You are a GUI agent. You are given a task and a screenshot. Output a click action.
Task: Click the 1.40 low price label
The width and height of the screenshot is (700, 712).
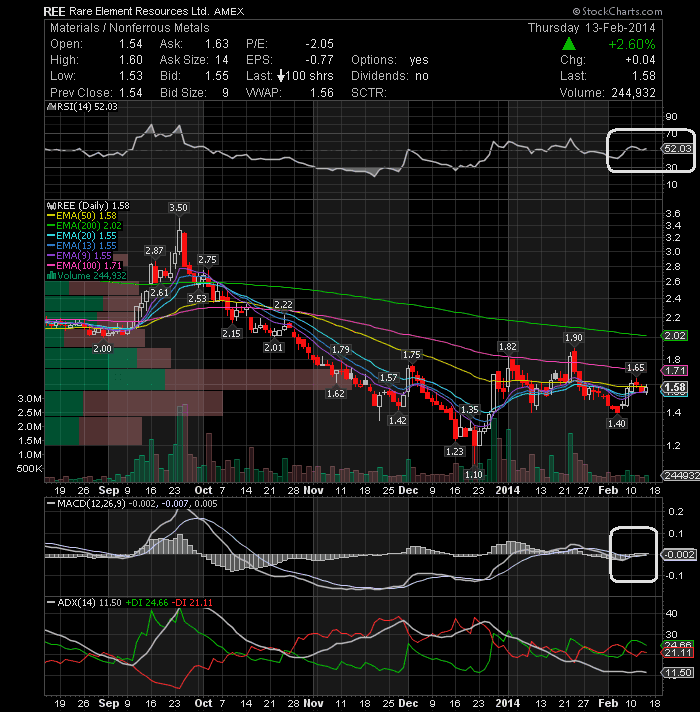(x=616, y=424)
